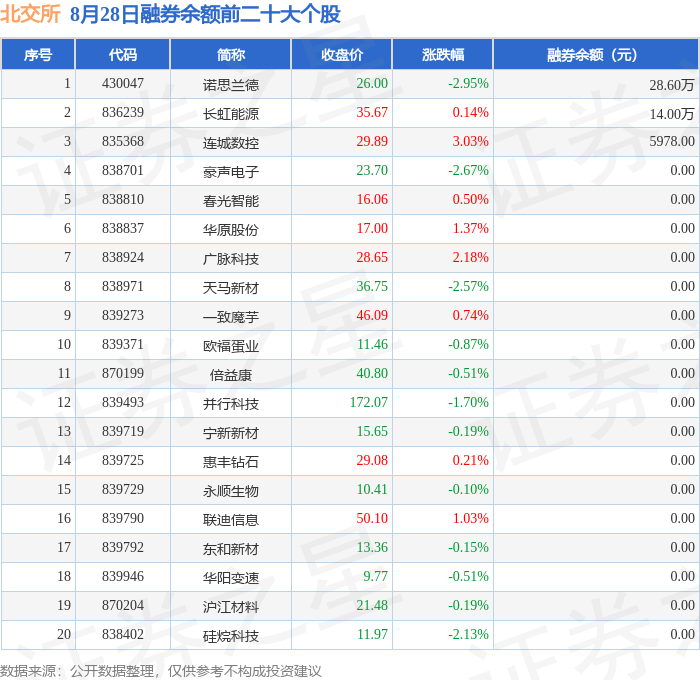Select stock name 诺思兰德

[x=231, y=84]
